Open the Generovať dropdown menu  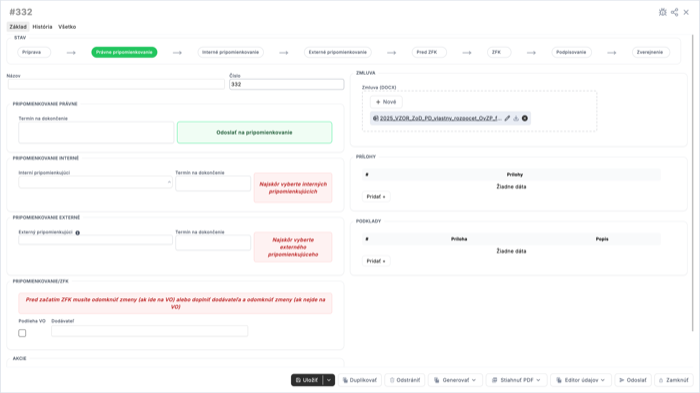(455, 380)
